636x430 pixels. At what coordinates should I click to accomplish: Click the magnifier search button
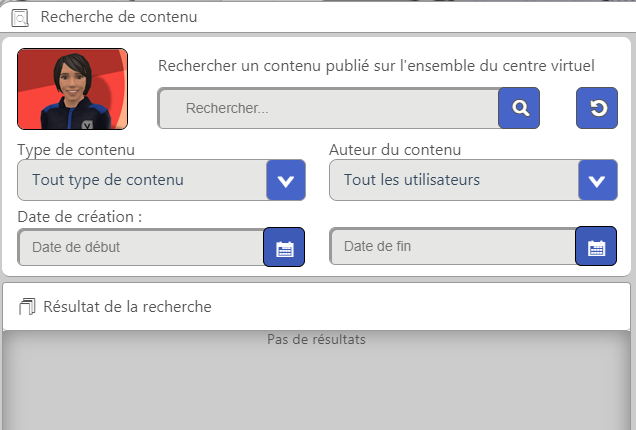pyautogui.click(x=519, y=108)
